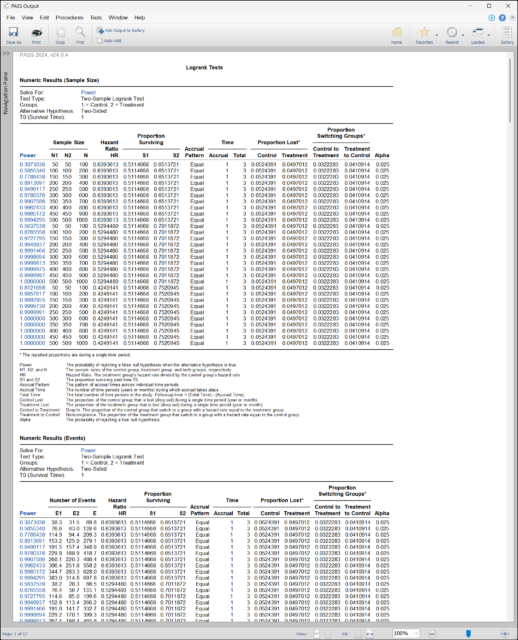The image size is (518, 640).
Task: Expand the Favorites dropdown arrow
Action: click(437, 36)
